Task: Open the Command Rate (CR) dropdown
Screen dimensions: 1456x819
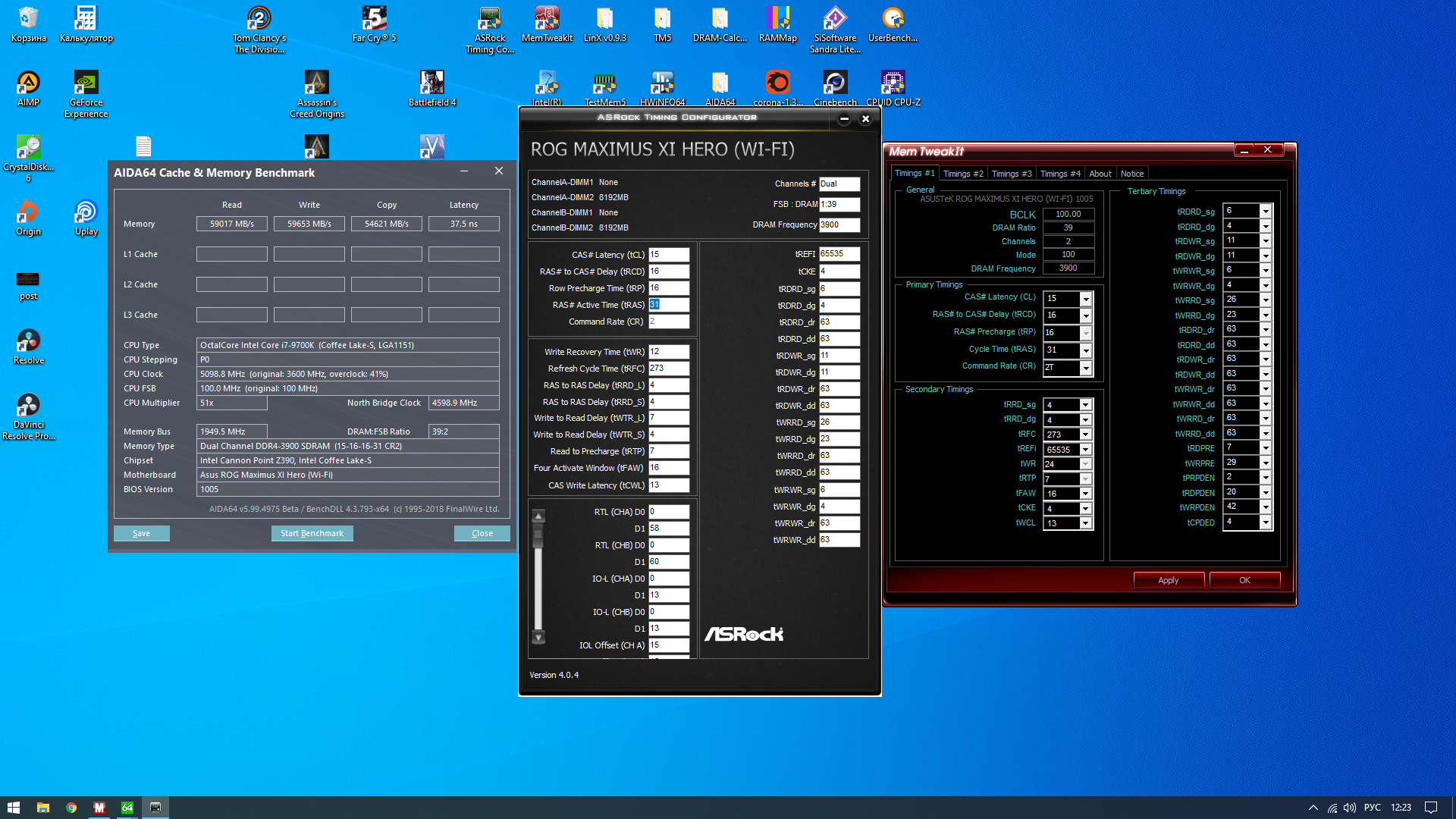Action: (1085, 368)
